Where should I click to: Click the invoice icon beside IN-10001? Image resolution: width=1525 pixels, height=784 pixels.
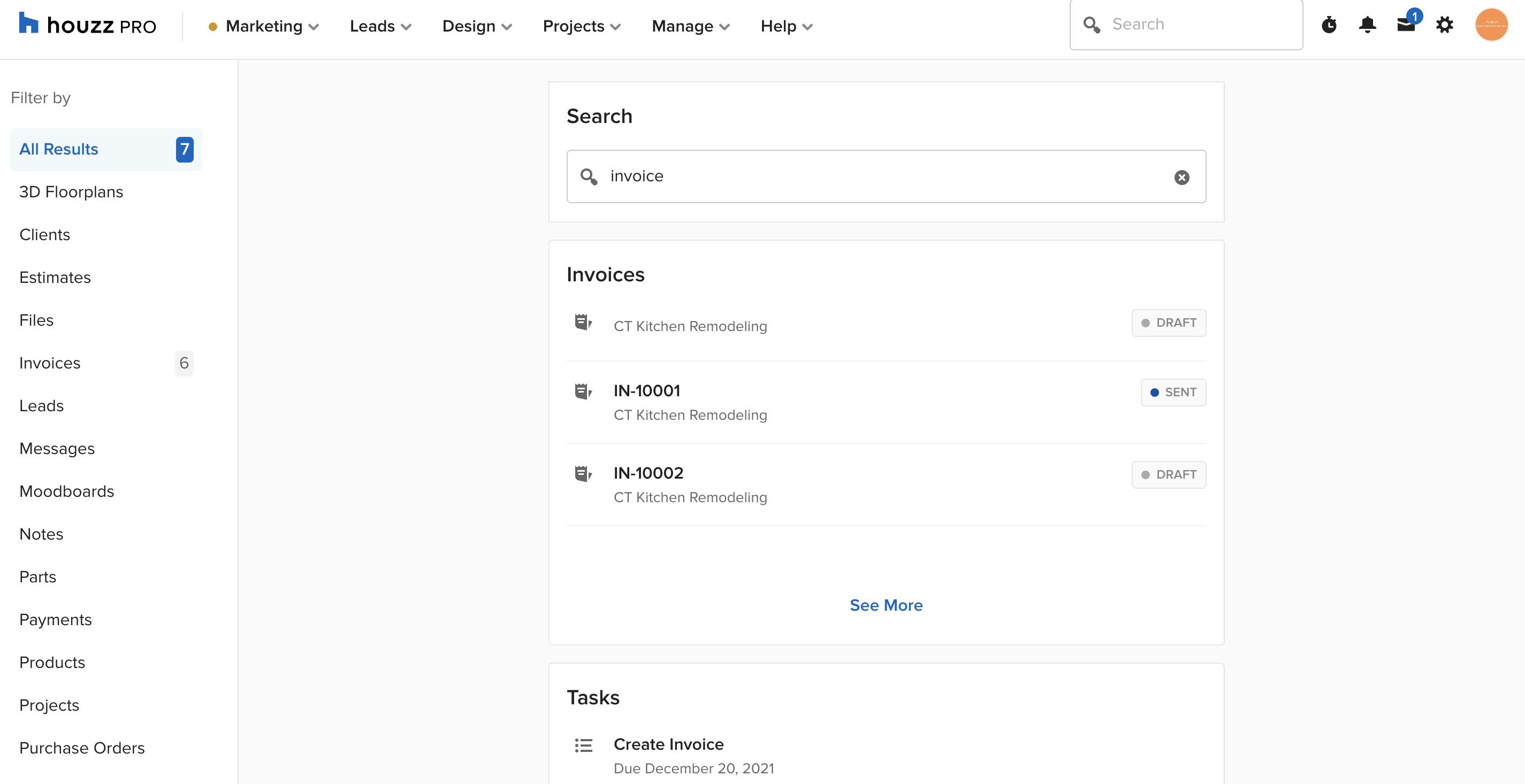[x=583, y=391]
